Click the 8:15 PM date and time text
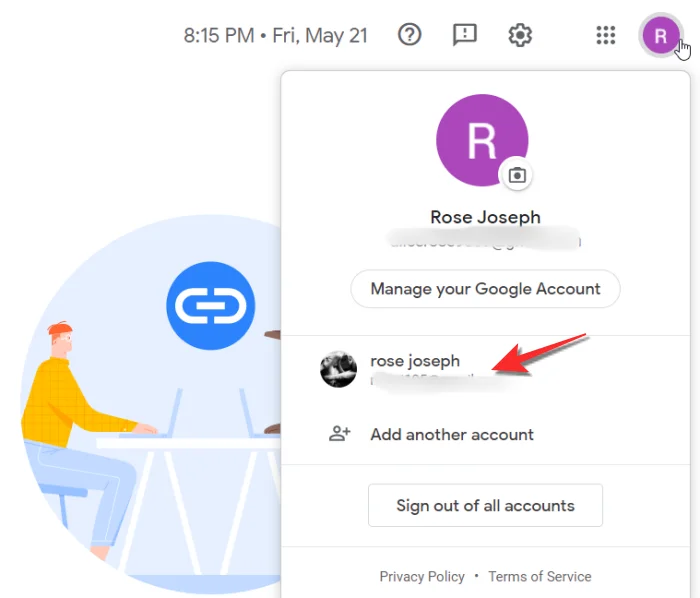 [x=275, y=36]
